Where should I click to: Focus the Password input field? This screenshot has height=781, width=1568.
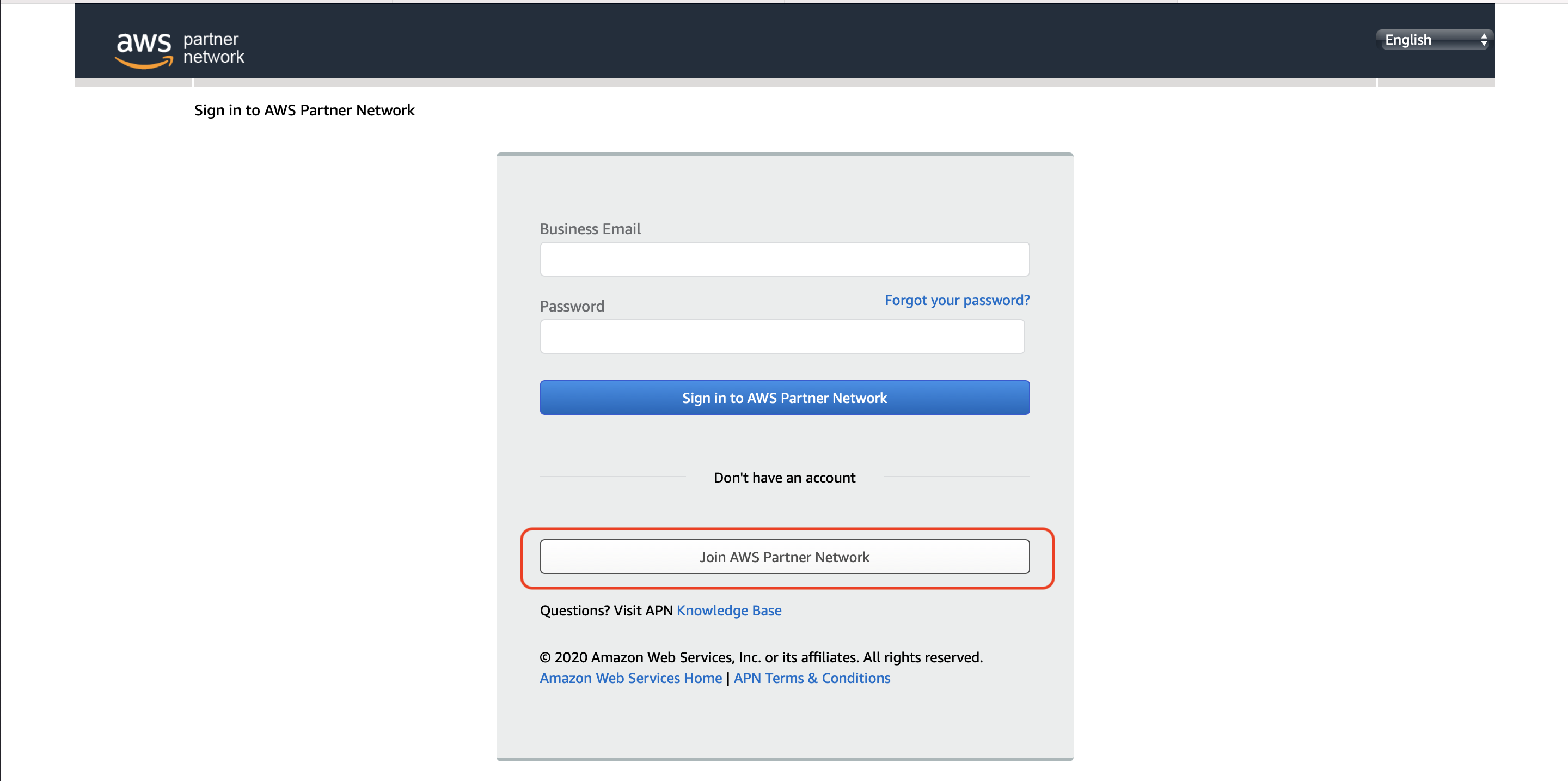click(x=782, y=337)
